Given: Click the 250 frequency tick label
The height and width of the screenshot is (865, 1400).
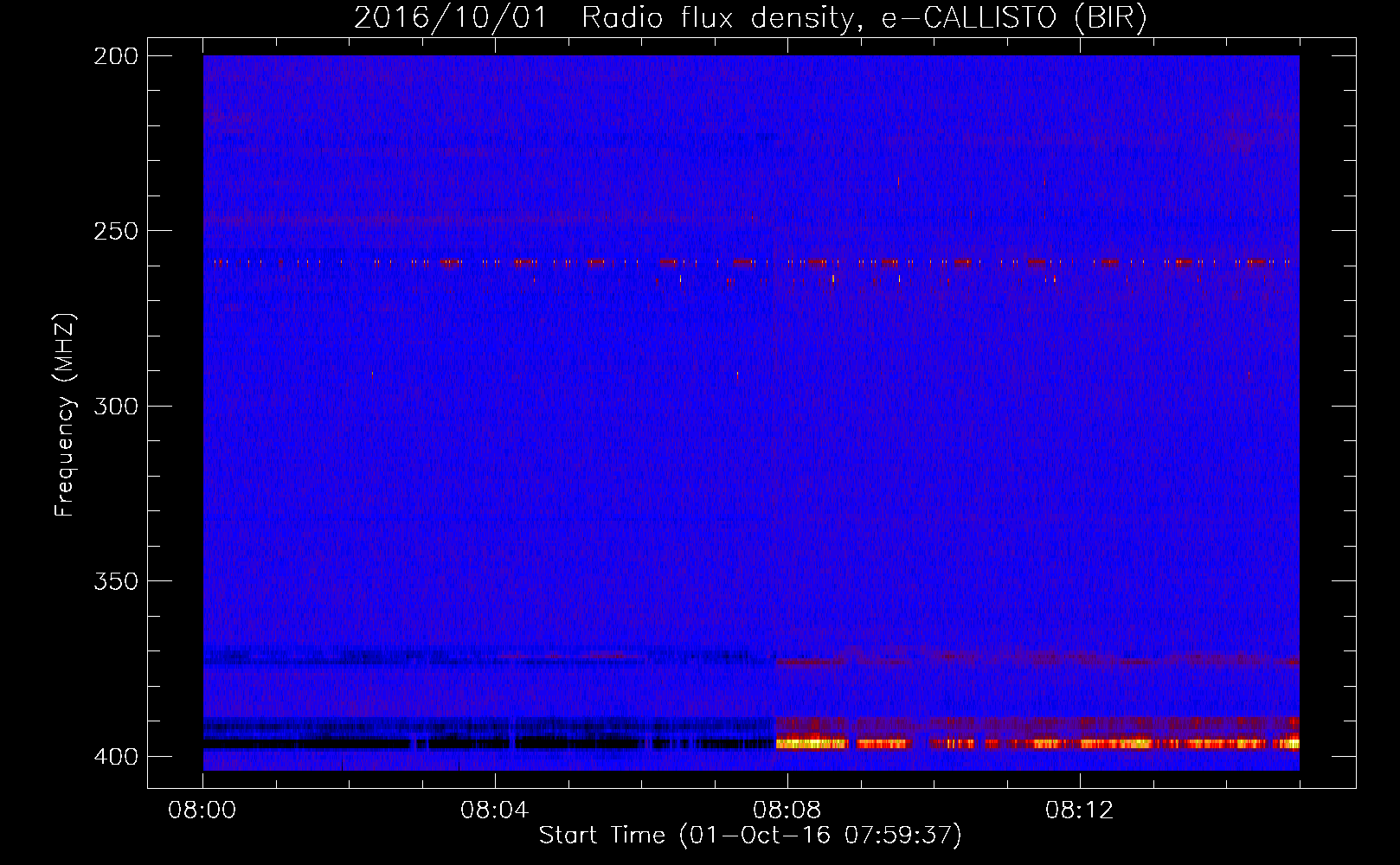Looking at the screenshot, I should [115, 231].
